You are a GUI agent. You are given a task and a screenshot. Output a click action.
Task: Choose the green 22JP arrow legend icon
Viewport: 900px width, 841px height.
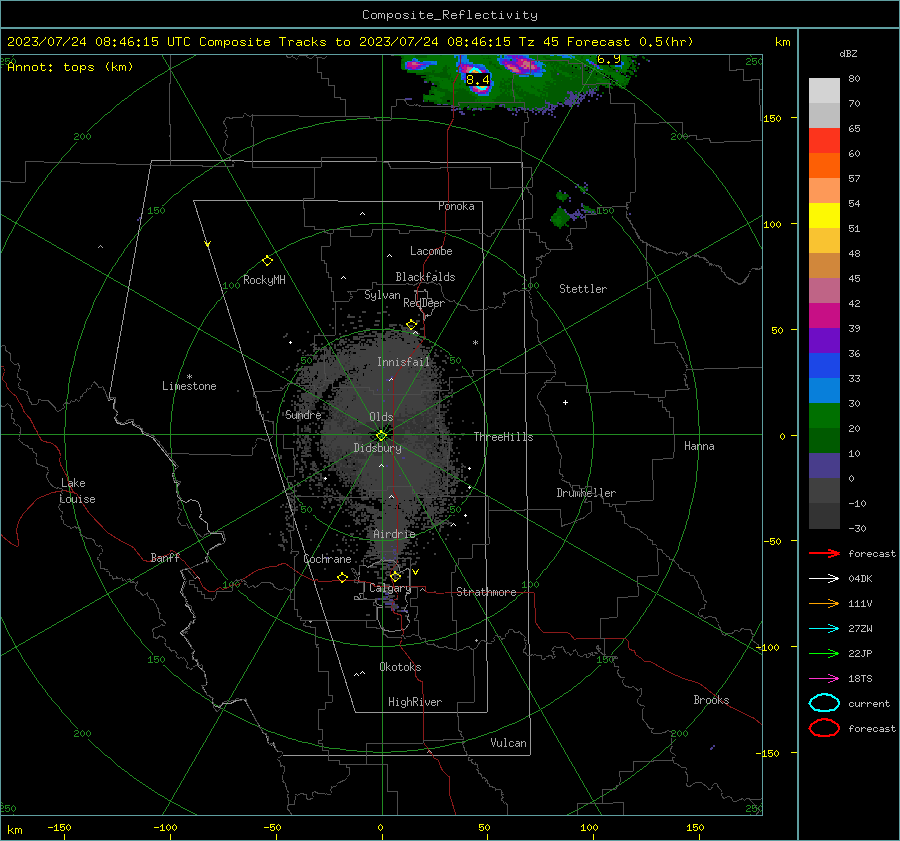[824, 653]
